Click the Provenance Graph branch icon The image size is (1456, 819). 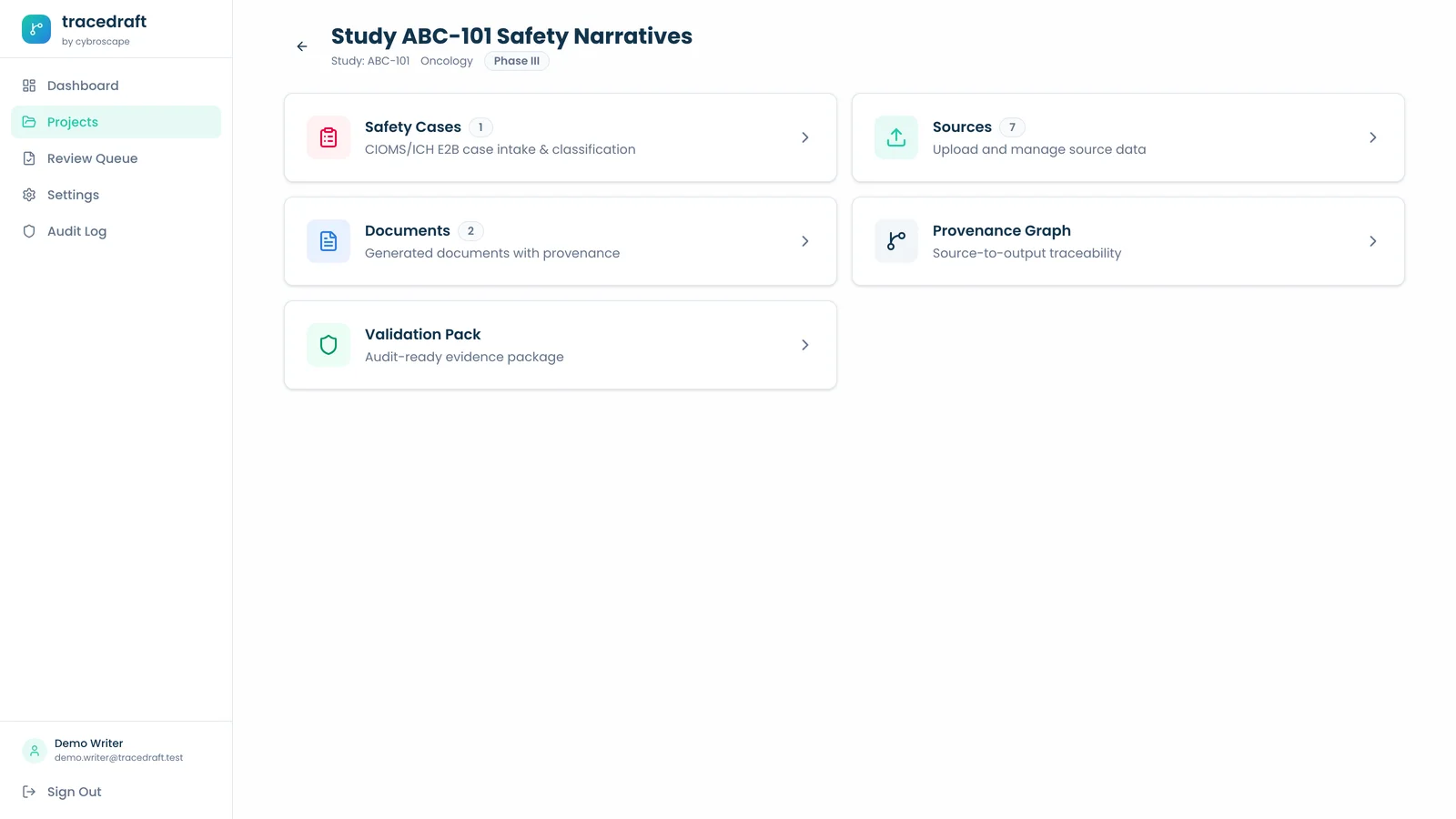point(896,241)
